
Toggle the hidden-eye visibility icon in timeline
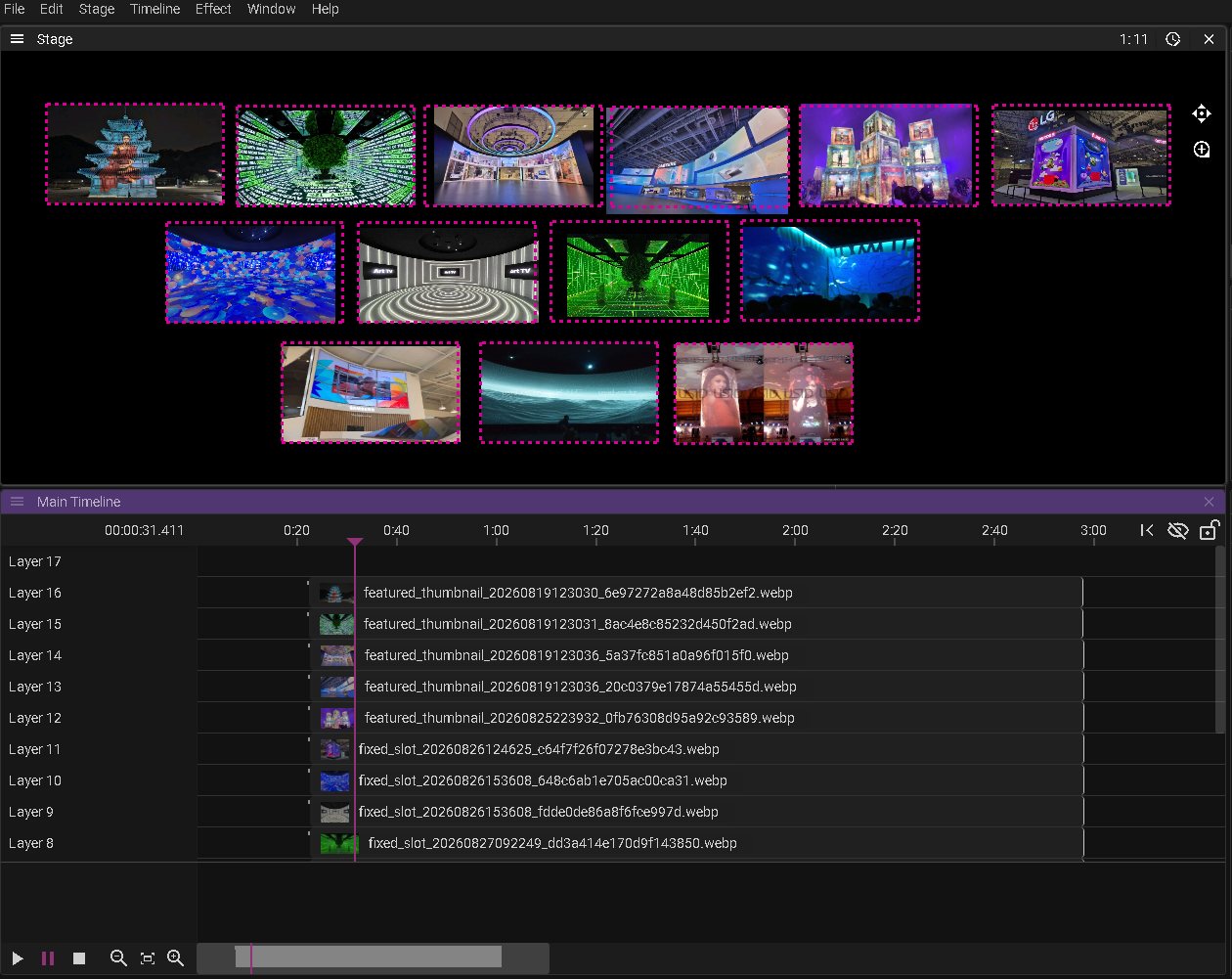click(1178, 530)
